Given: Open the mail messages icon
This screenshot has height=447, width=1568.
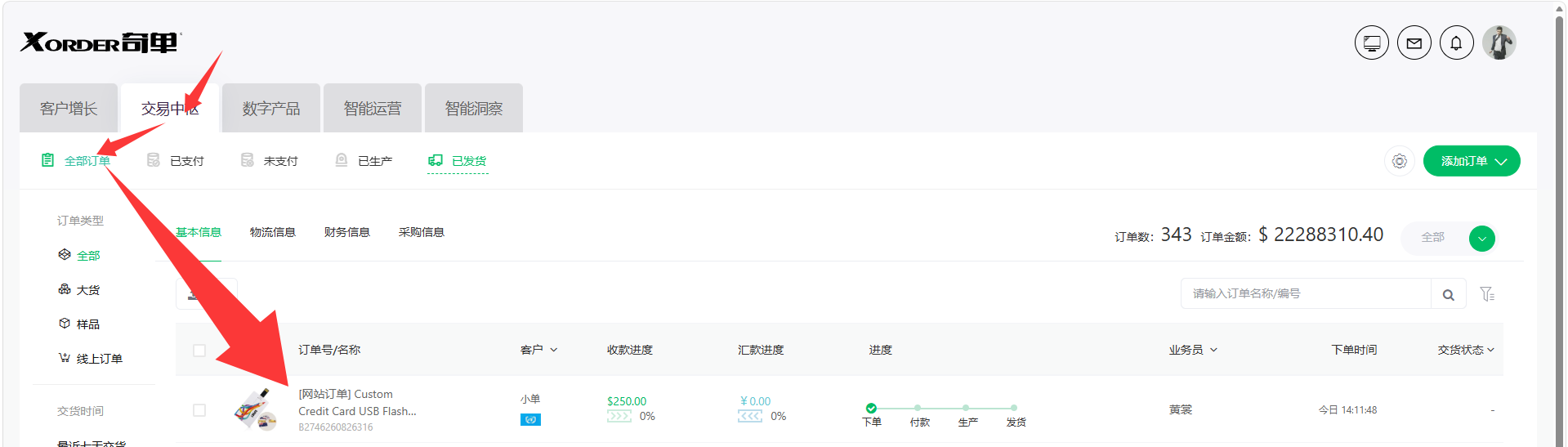Looking at the screenshot, I should (x=1414, y=43).
